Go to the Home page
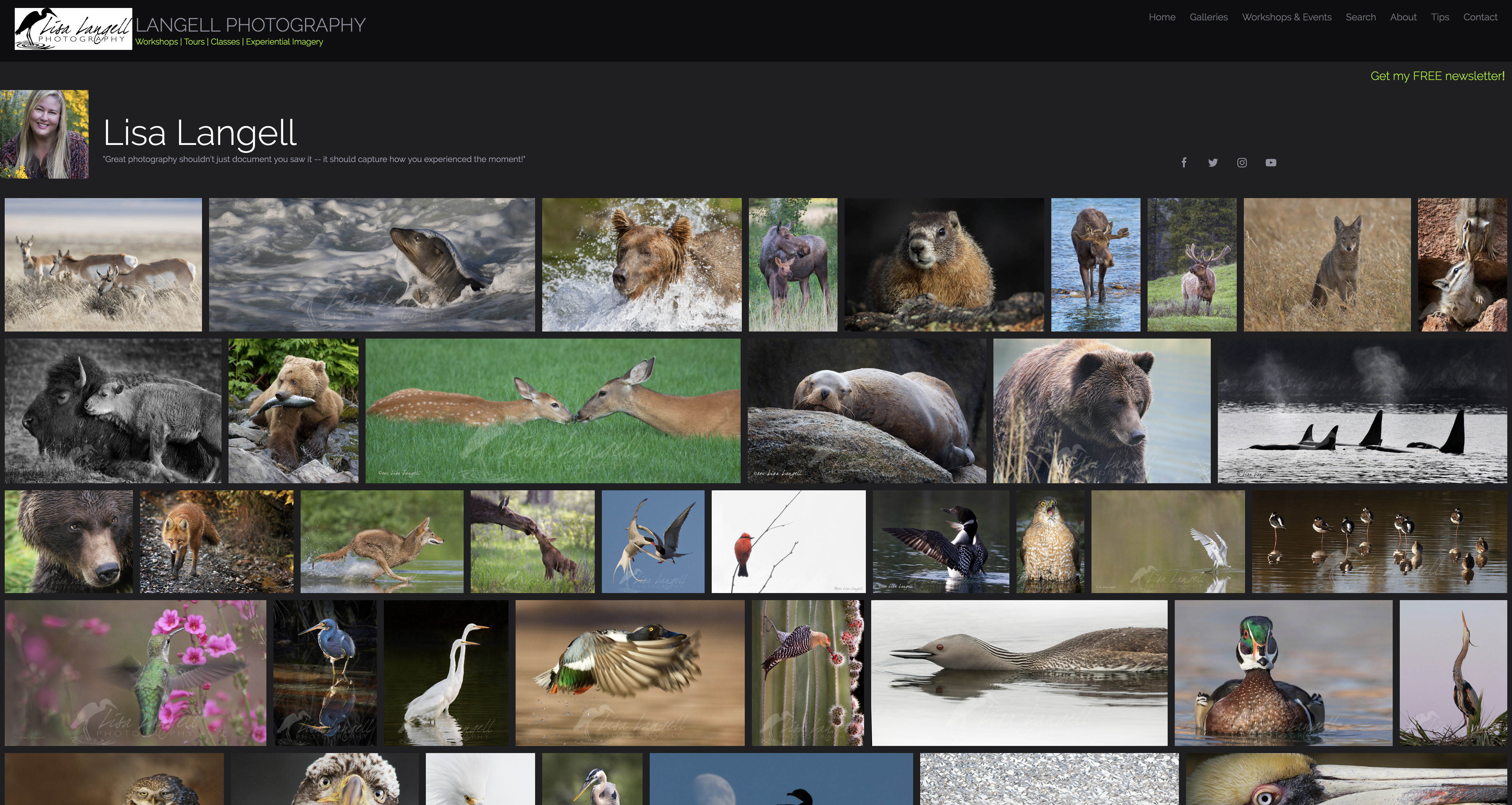The height and width of the screenshot is (805, 1512). (1161, 17)
